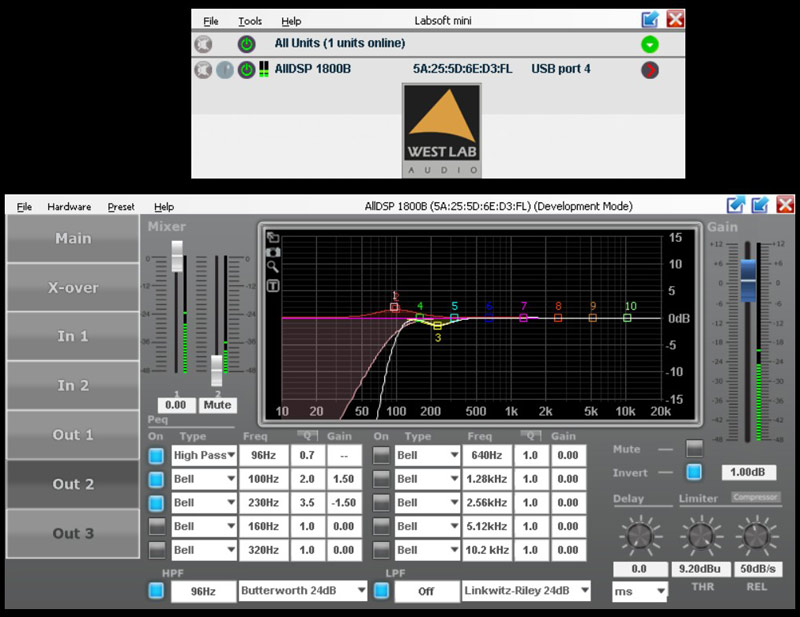This screenshot has height=617, width=800.
Task: Click the Compressor icon near the Limiter section
Action: 755,498
